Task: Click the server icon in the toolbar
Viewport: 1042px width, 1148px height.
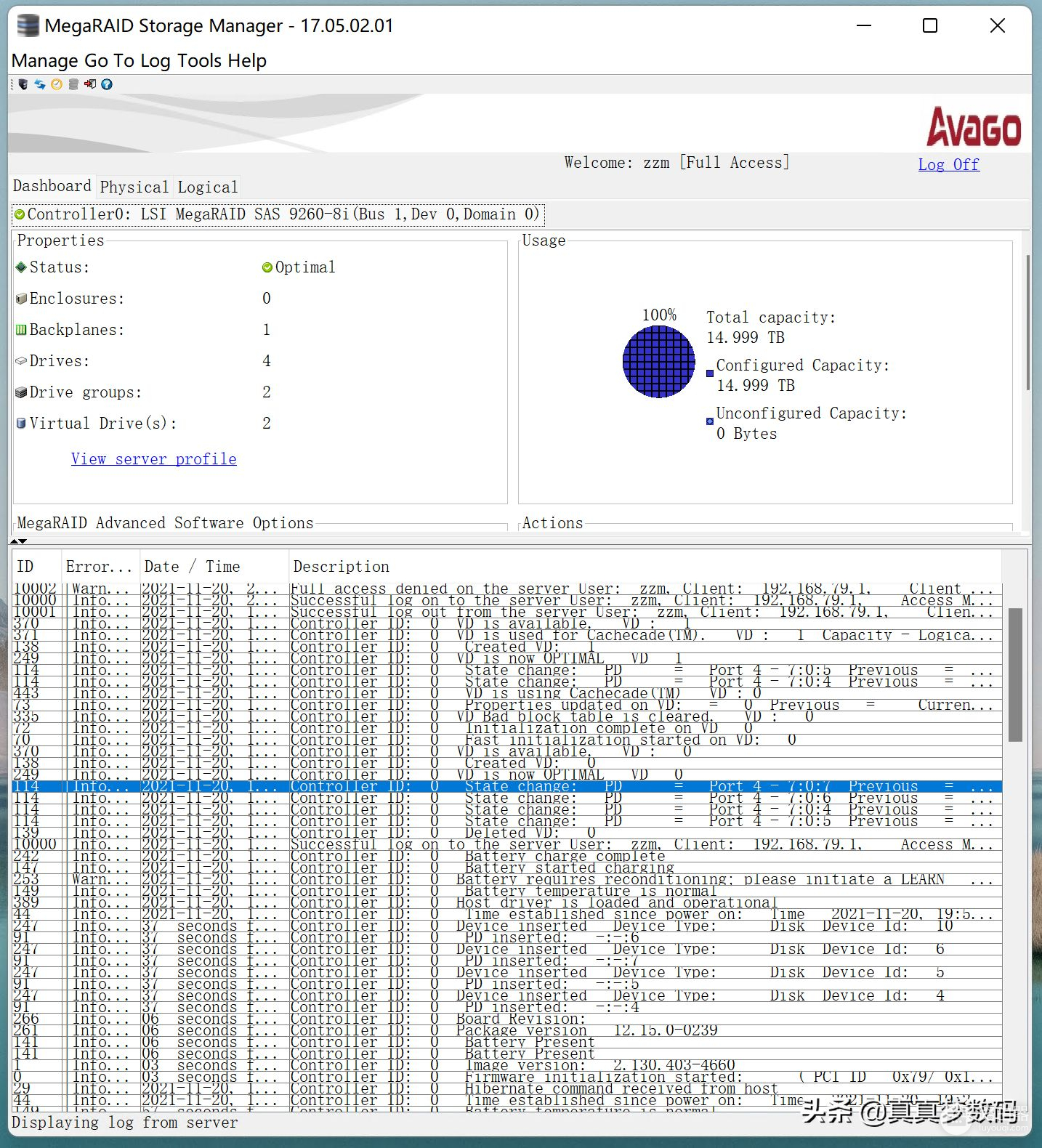Action: [x=23, y=84]
